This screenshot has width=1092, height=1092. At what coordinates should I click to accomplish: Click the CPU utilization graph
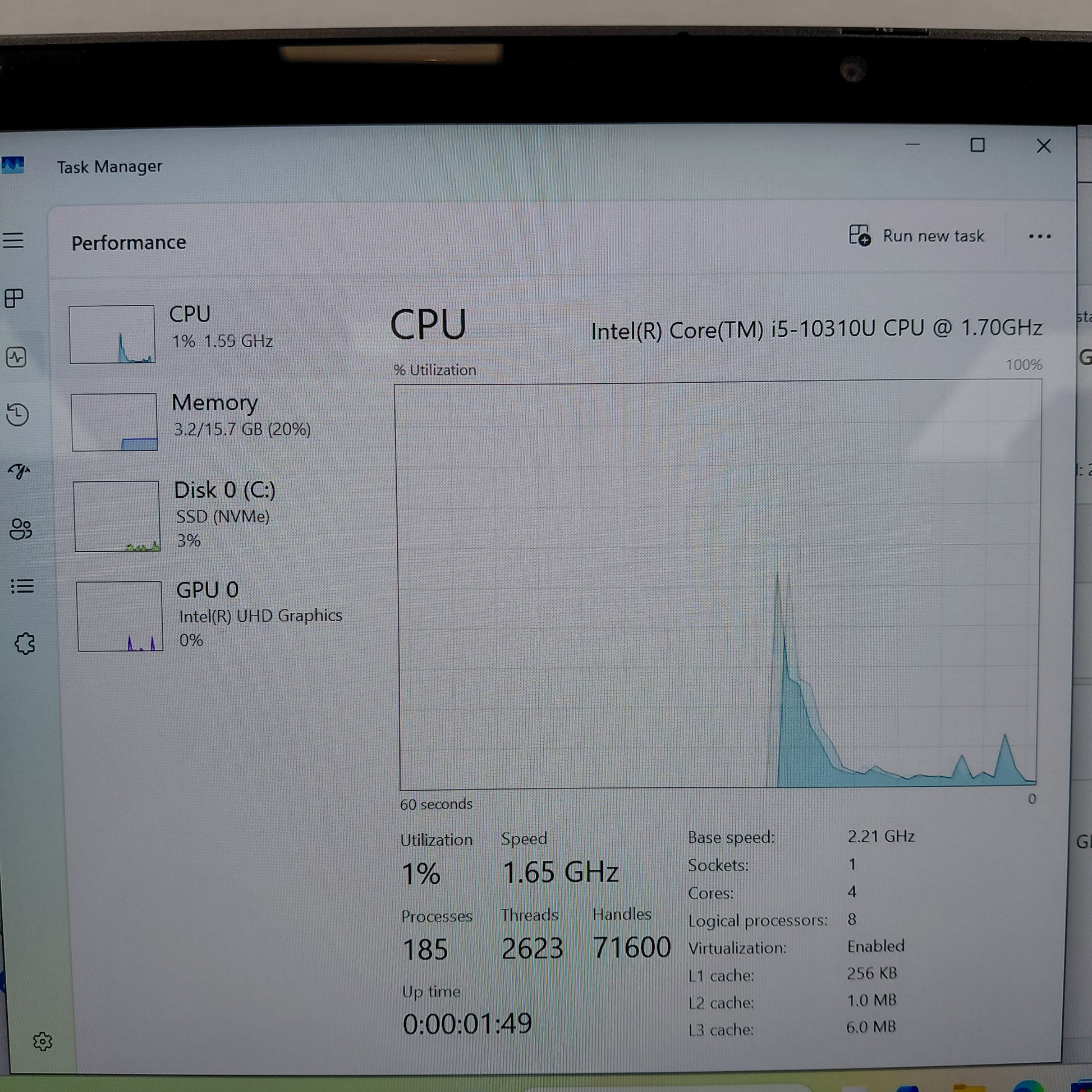click(718, 585)
